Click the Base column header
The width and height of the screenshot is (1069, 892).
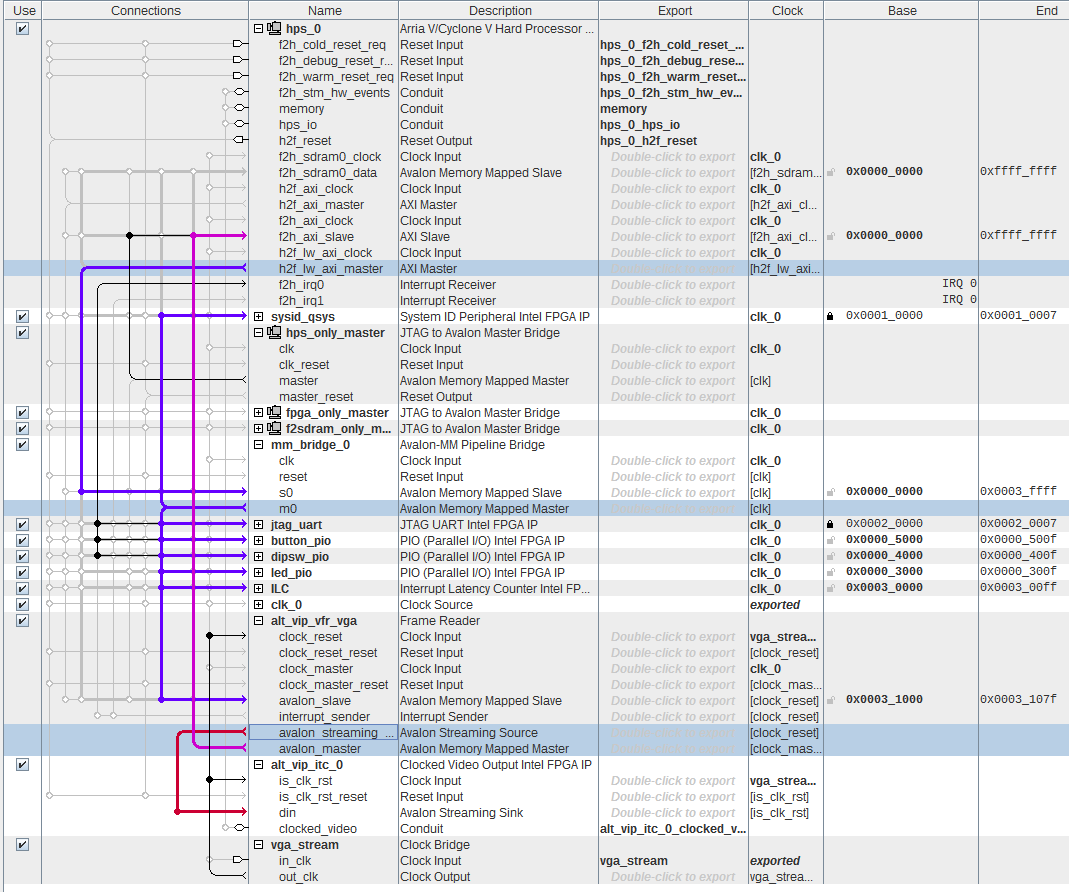point(901,10)
